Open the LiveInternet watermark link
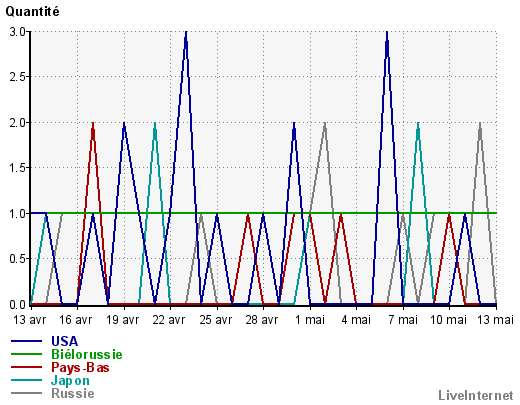520x405 pixels. point(475,395)
